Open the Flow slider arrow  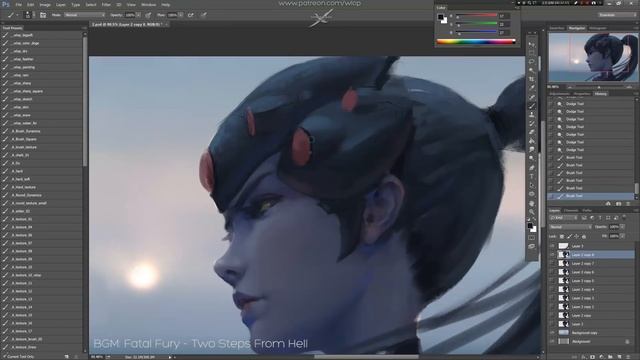[181, 15]
